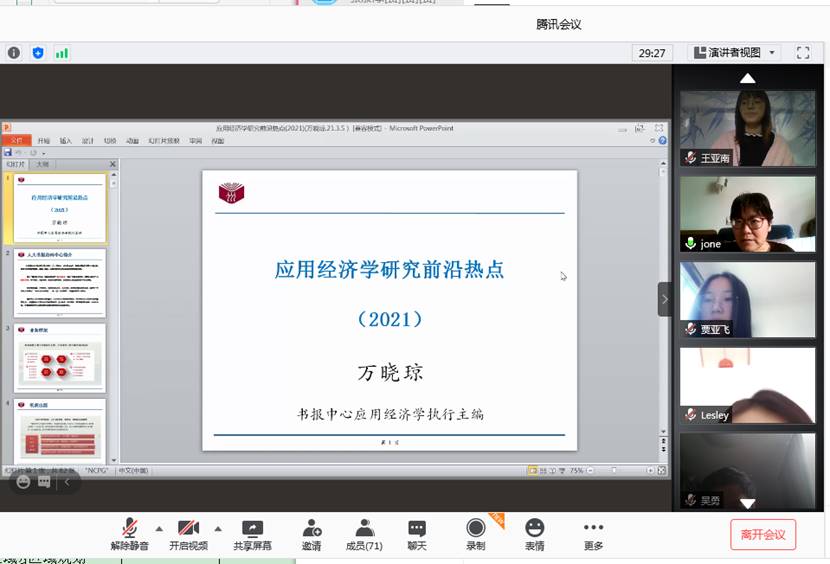Turn on camera via 开启视频
This screenshot has height=564, width=830.
click(188, 535)
